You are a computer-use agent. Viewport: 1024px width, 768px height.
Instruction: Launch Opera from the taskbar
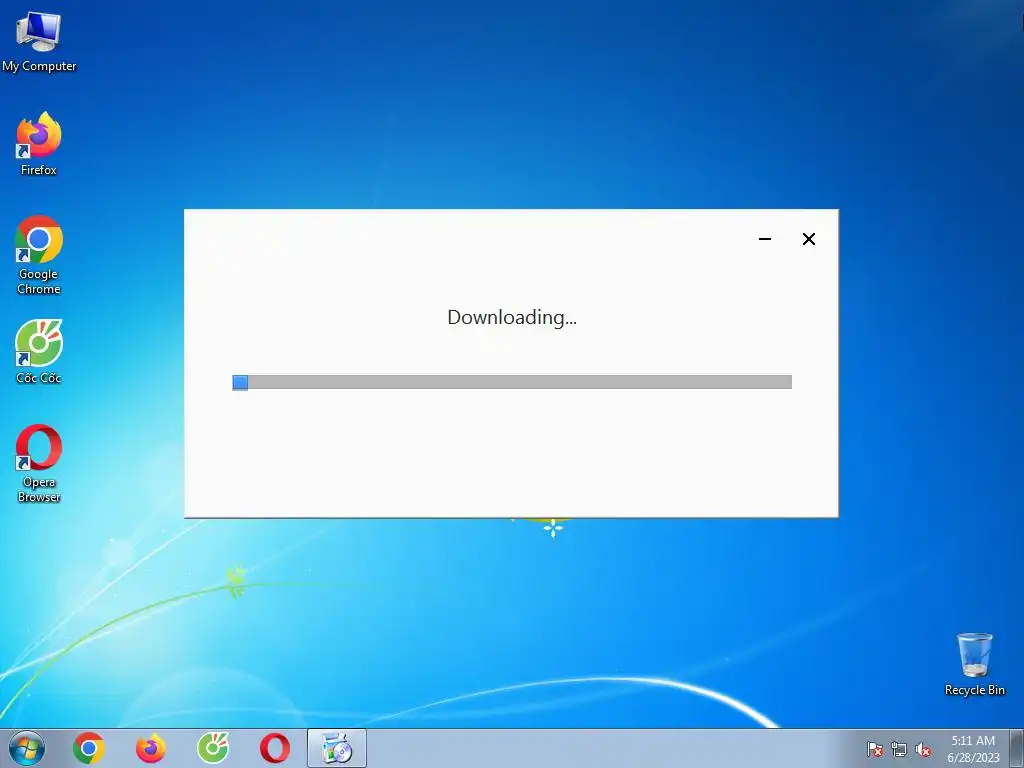pos(275,748)
